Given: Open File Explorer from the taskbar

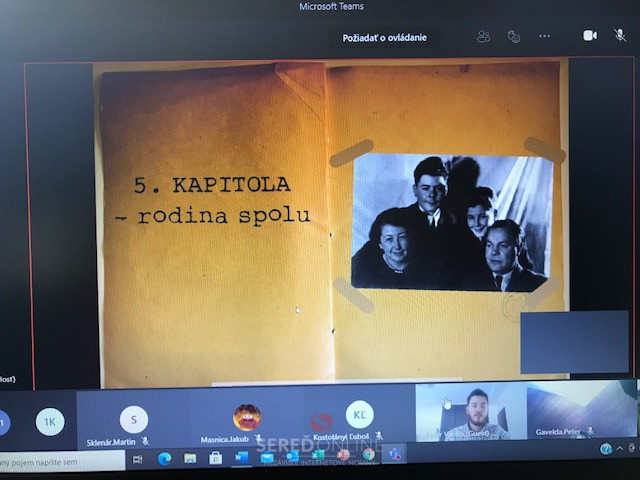Looking at the screenshot, I should (x=190, y=458).
